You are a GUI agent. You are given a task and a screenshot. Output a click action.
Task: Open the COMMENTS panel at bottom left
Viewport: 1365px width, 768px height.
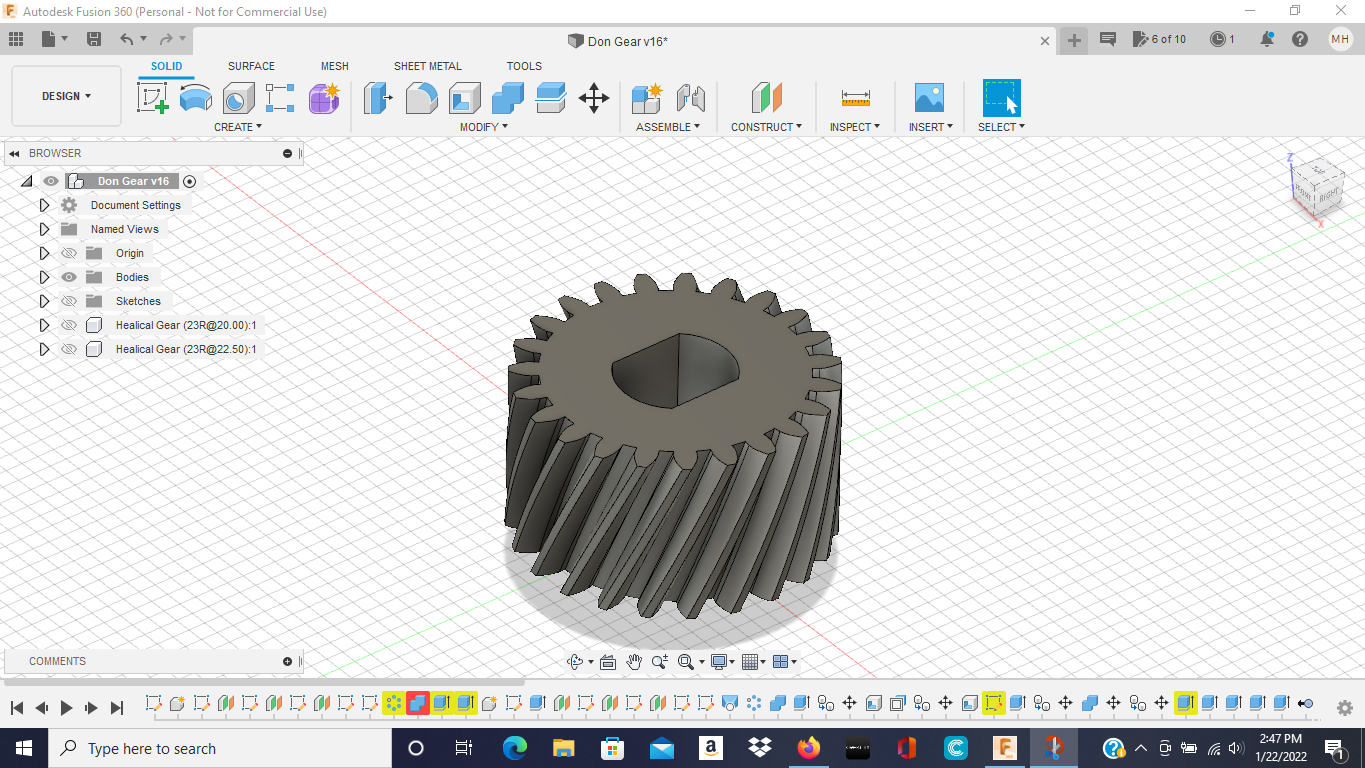coord(57,661)
